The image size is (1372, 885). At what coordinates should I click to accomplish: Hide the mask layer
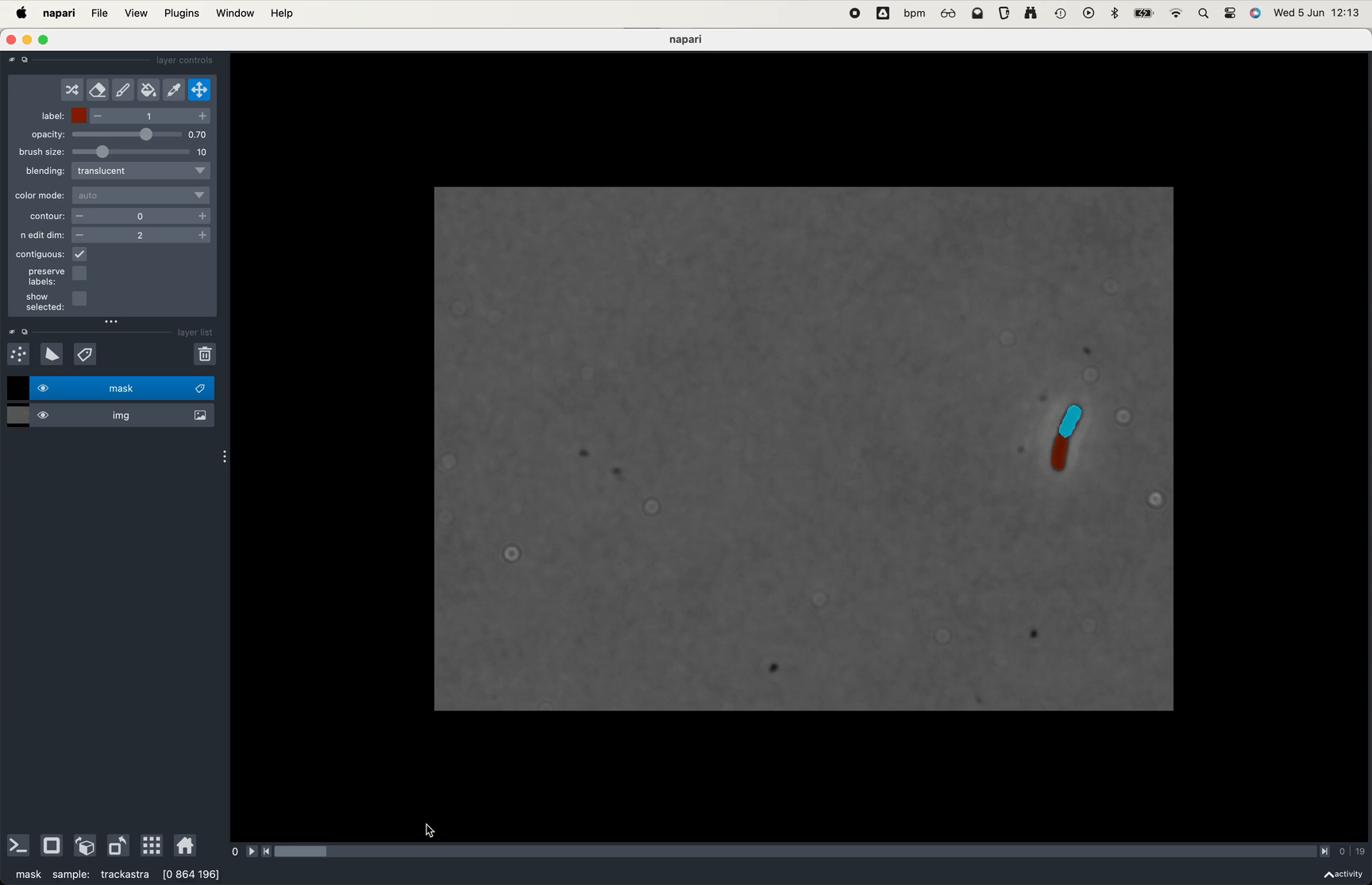tap(43, 389)
